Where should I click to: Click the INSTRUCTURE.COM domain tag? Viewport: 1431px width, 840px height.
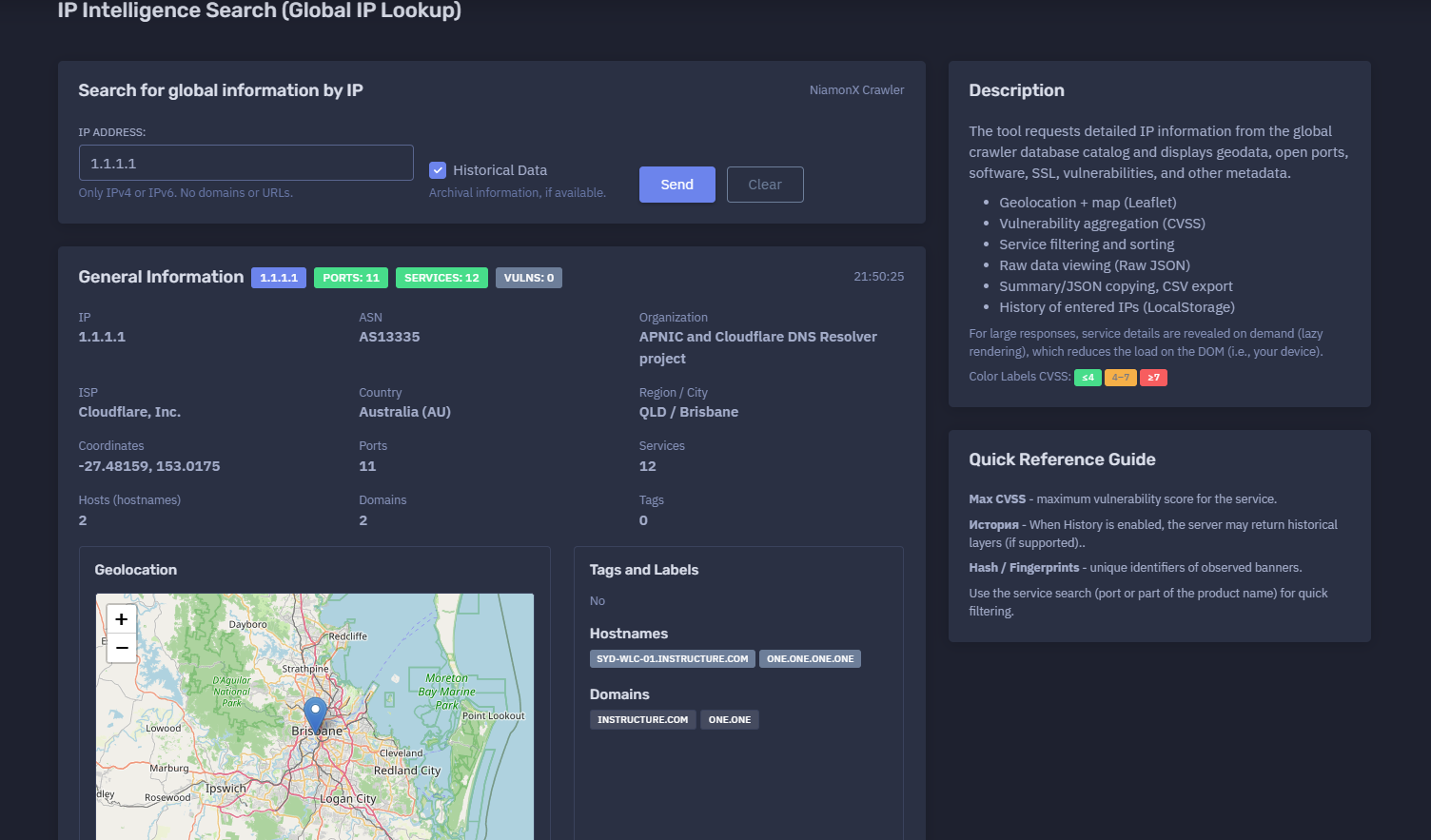click(x=643, y=719)
